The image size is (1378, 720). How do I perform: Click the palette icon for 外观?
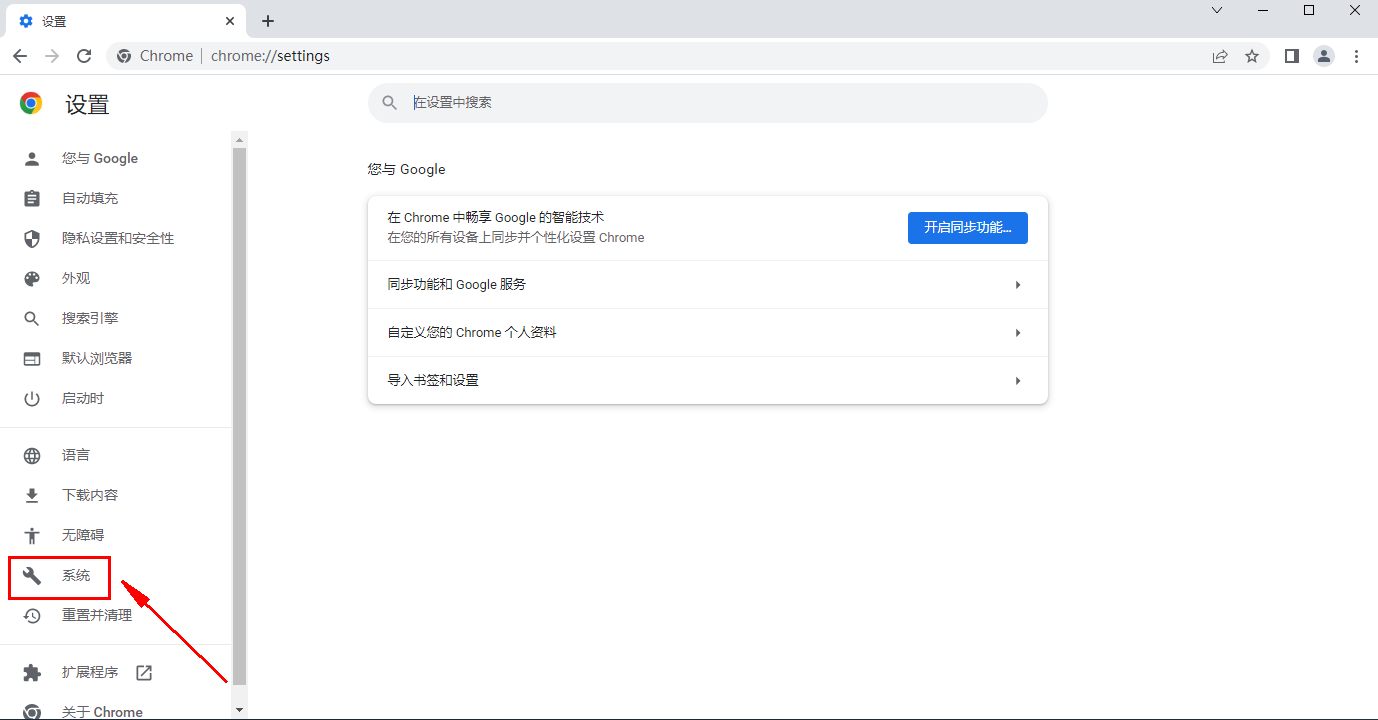point(32,278)
